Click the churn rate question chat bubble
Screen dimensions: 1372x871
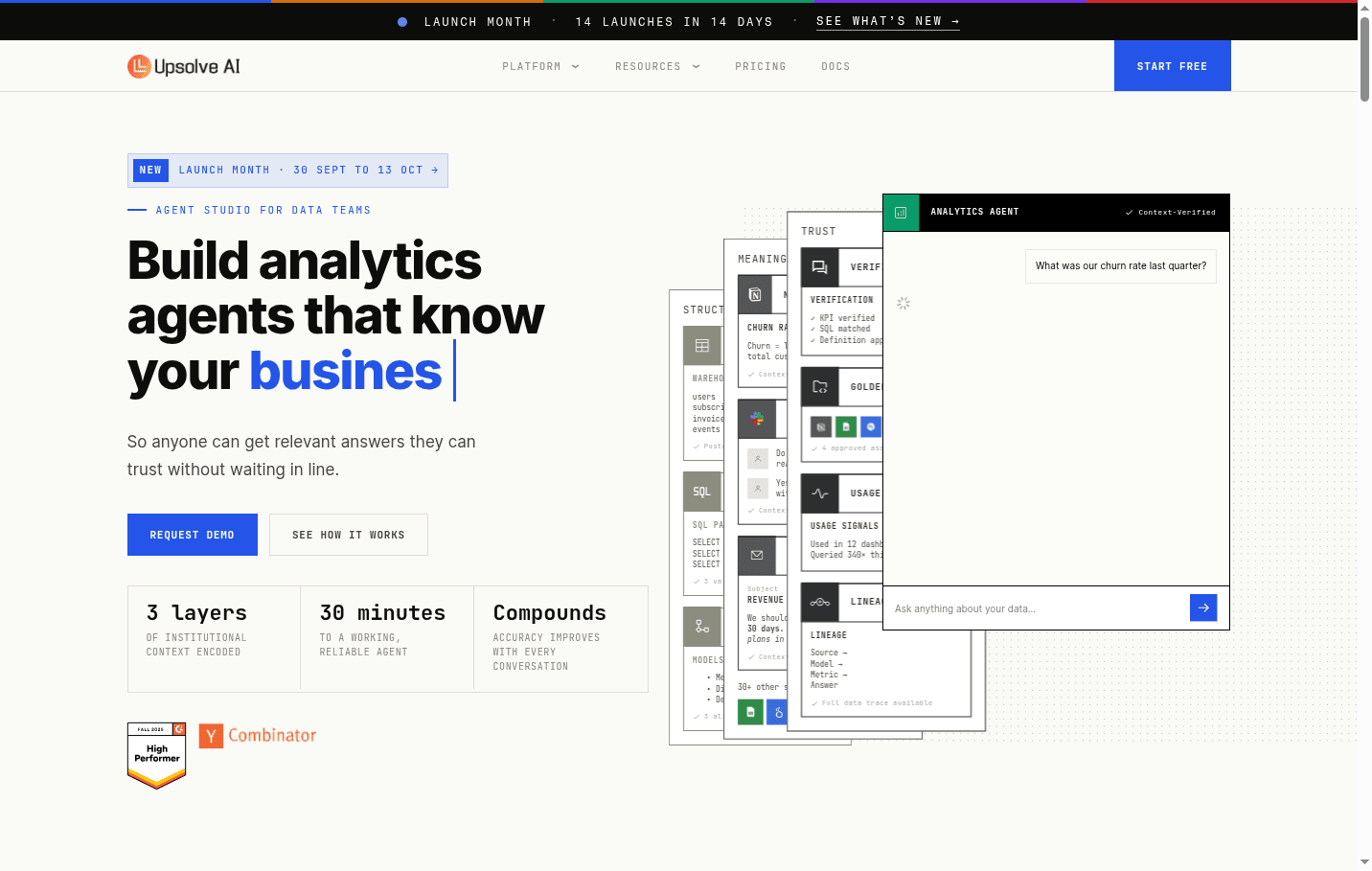coord(1121,265)
